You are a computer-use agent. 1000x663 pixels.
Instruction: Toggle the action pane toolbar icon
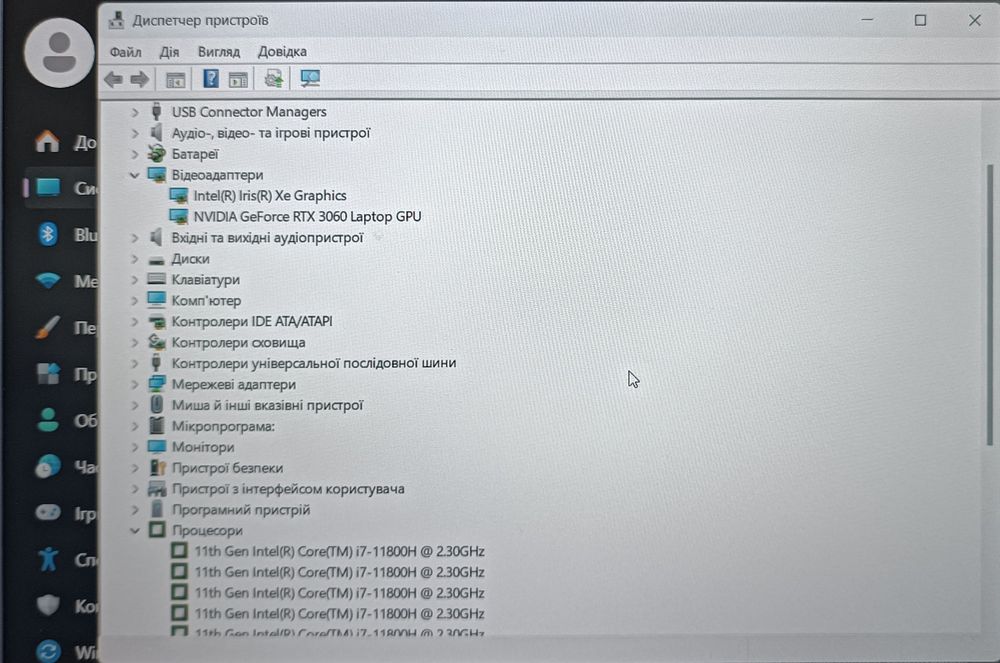pyautogui.click(x=238, y=80)
